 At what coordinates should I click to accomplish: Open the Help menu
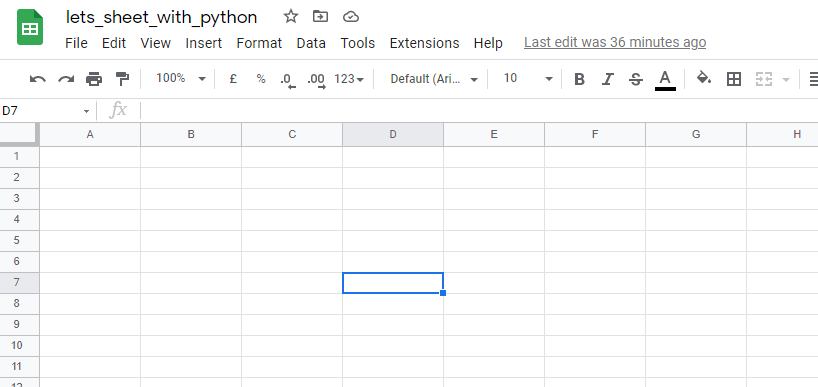click(488, 43)
